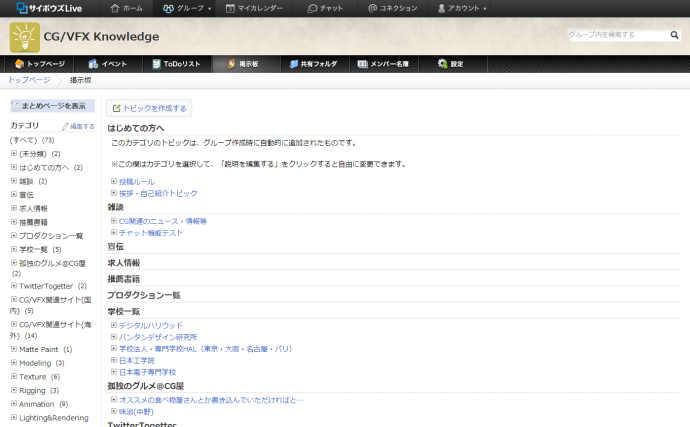Click the pencil 編集する edit link
This screenshot has height=427, width=690.
(x=78, y=126)
